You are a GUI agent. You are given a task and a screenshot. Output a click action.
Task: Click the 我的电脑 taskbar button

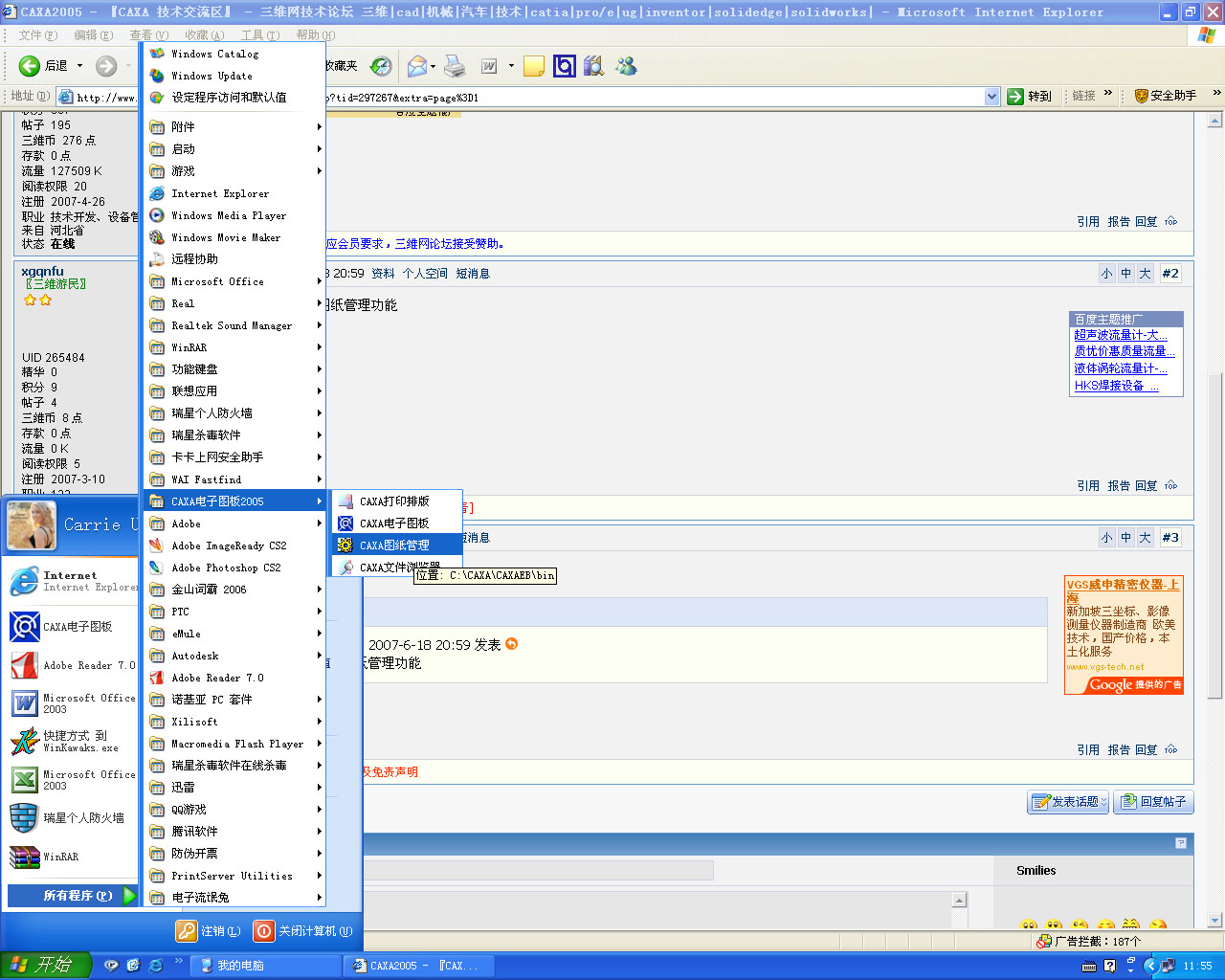tap(265, 966)
